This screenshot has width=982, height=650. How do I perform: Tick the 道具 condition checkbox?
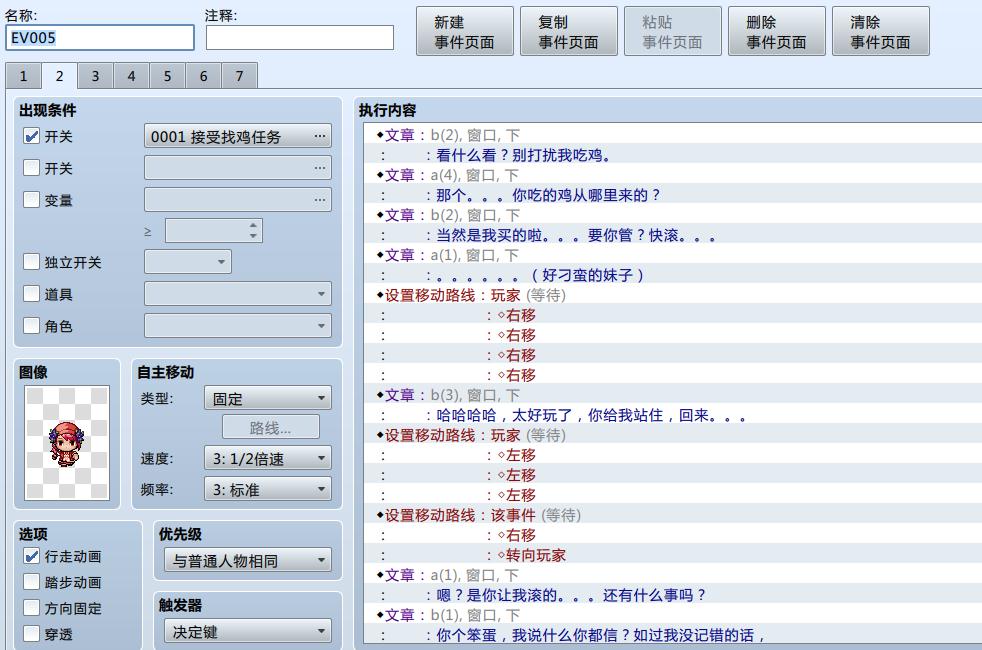pos(31,293)
